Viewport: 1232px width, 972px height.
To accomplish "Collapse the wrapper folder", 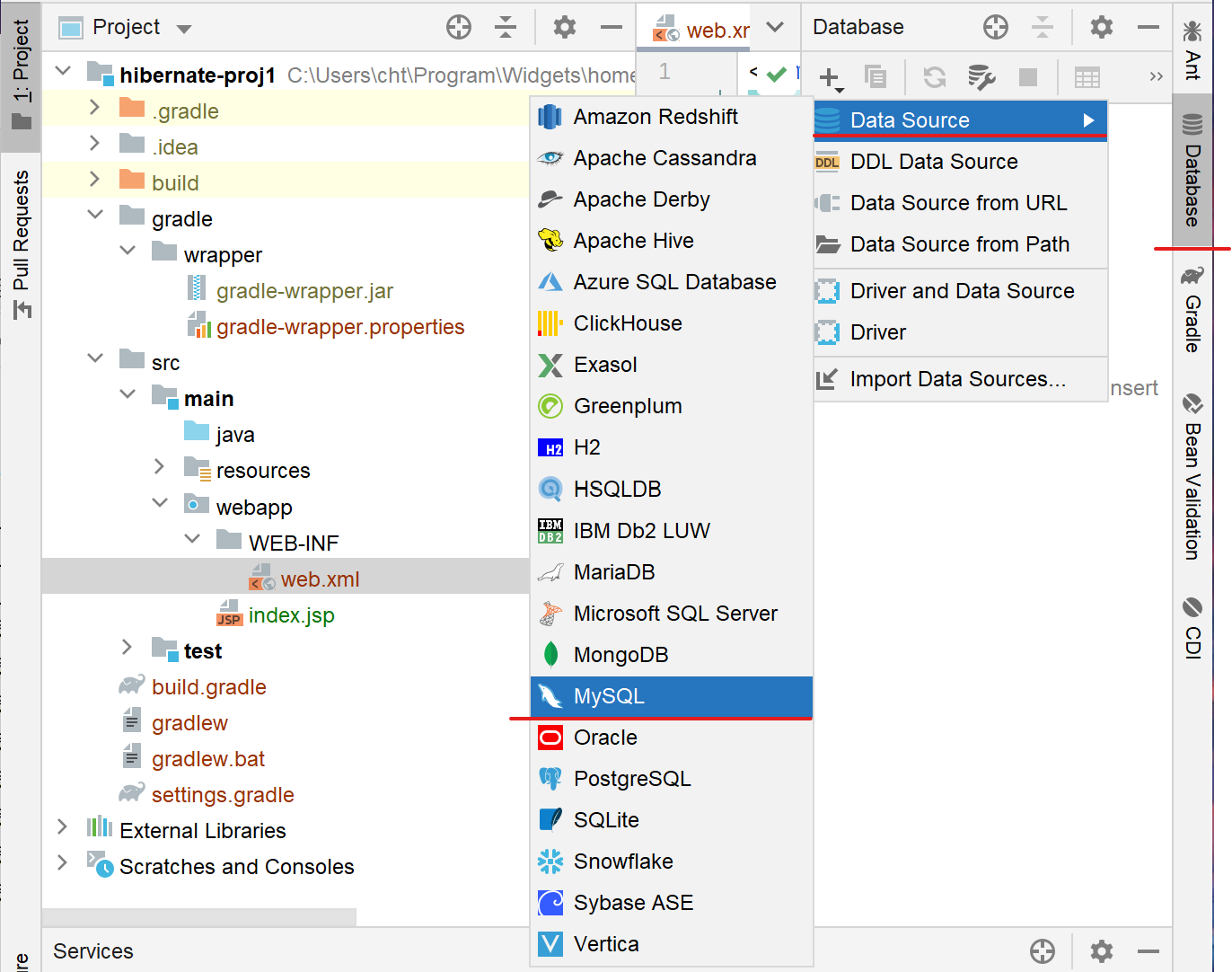I will 128,250.
